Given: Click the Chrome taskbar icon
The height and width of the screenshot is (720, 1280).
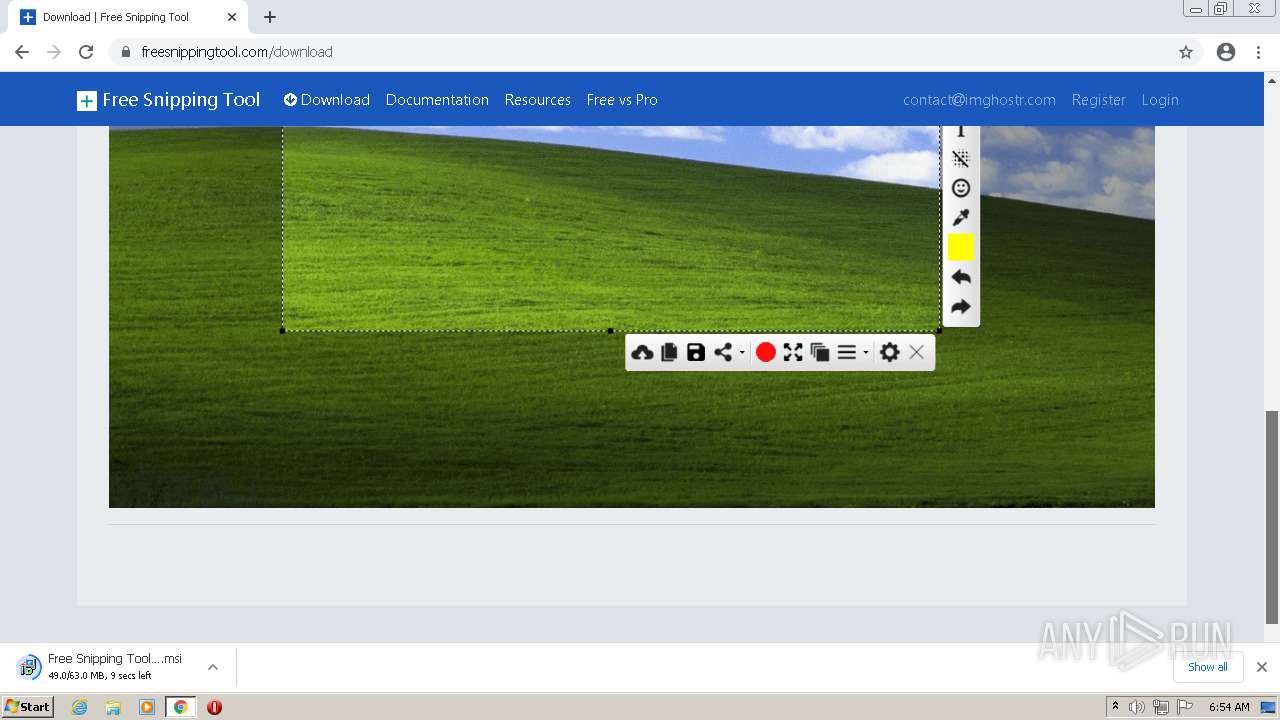Looking at the screenshot, I should pos(180,707).
